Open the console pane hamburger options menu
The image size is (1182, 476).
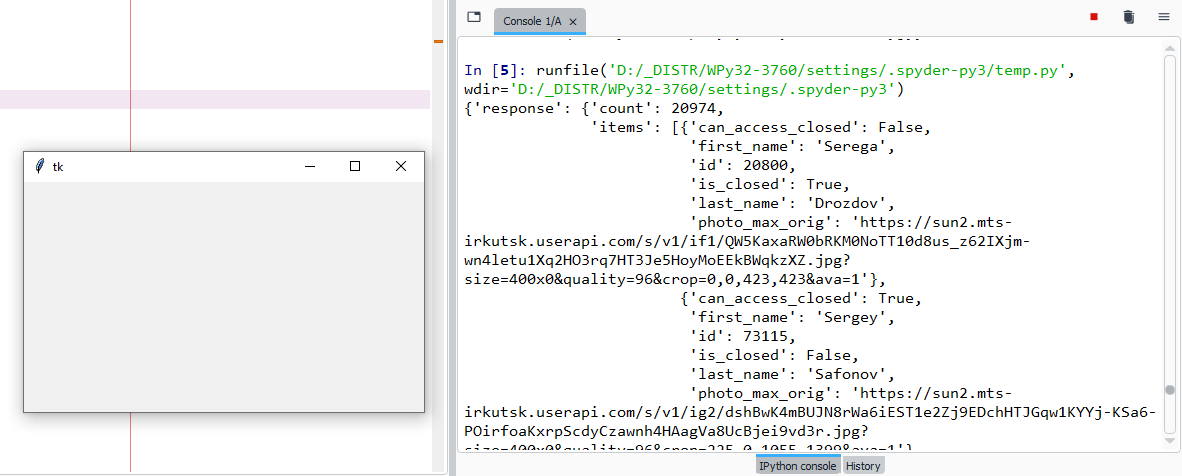point(1163,17)
